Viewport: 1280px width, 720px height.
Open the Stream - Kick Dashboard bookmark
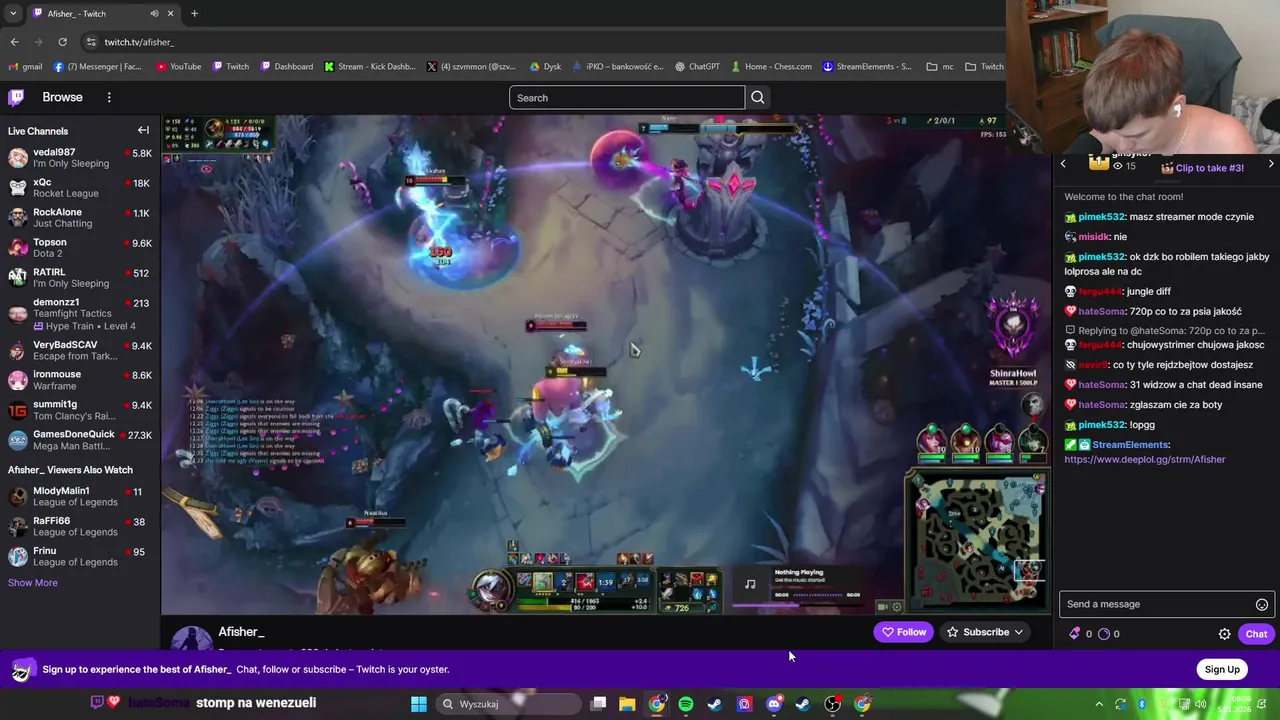tap(370, 67)
